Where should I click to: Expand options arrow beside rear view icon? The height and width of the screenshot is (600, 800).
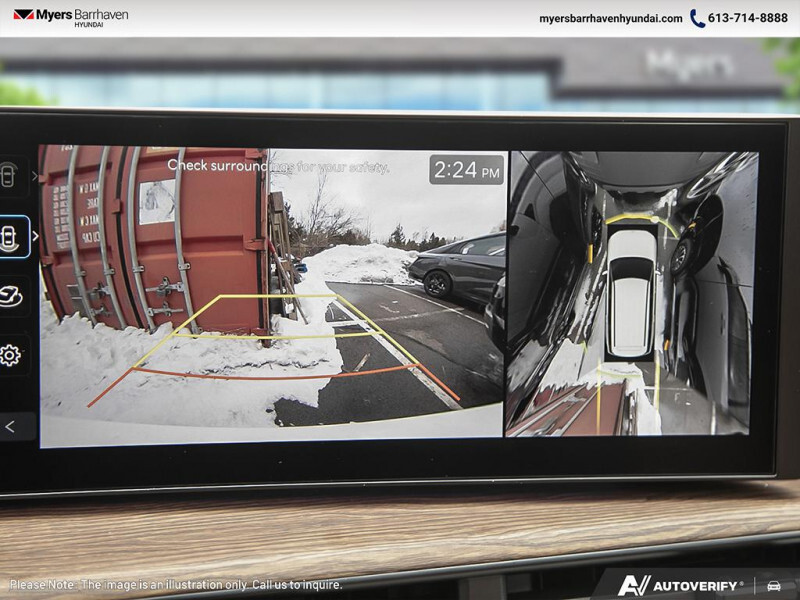point(35,237)
